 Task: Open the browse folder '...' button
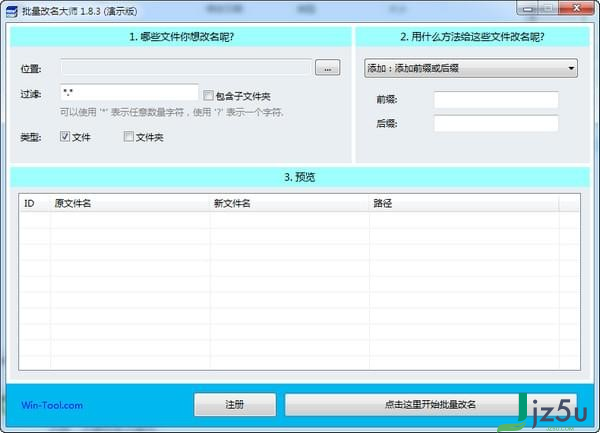tap(328, 68)
